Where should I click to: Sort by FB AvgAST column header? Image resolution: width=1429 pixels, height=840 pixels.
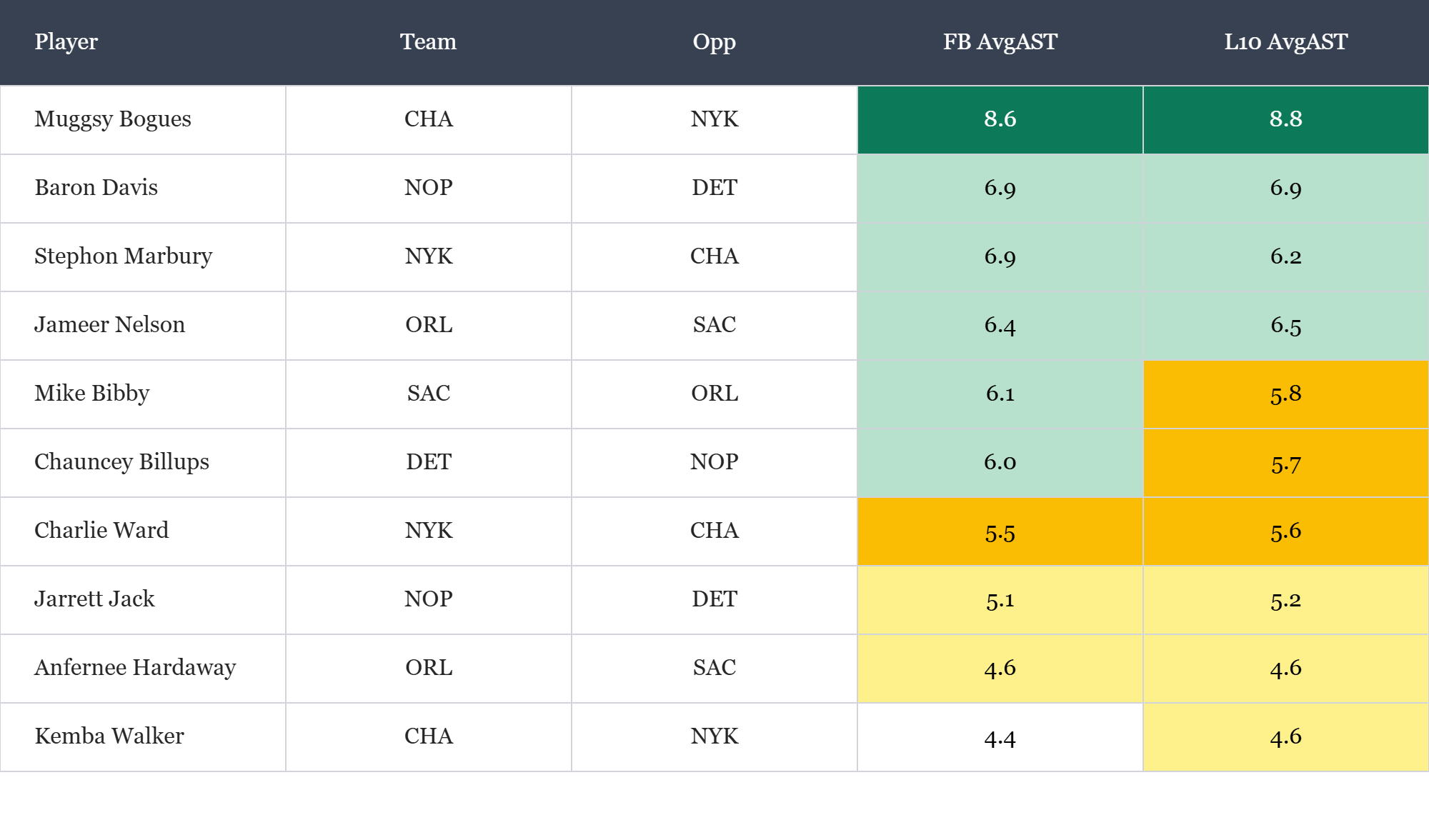tap(1000, 42)
